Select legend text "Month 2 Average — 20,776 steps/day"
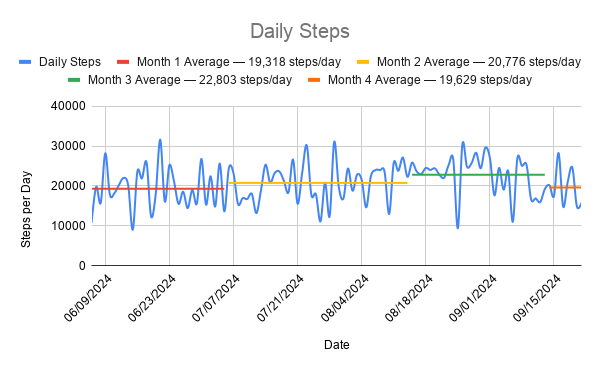 pyautogui.click(x=479, y=62)
